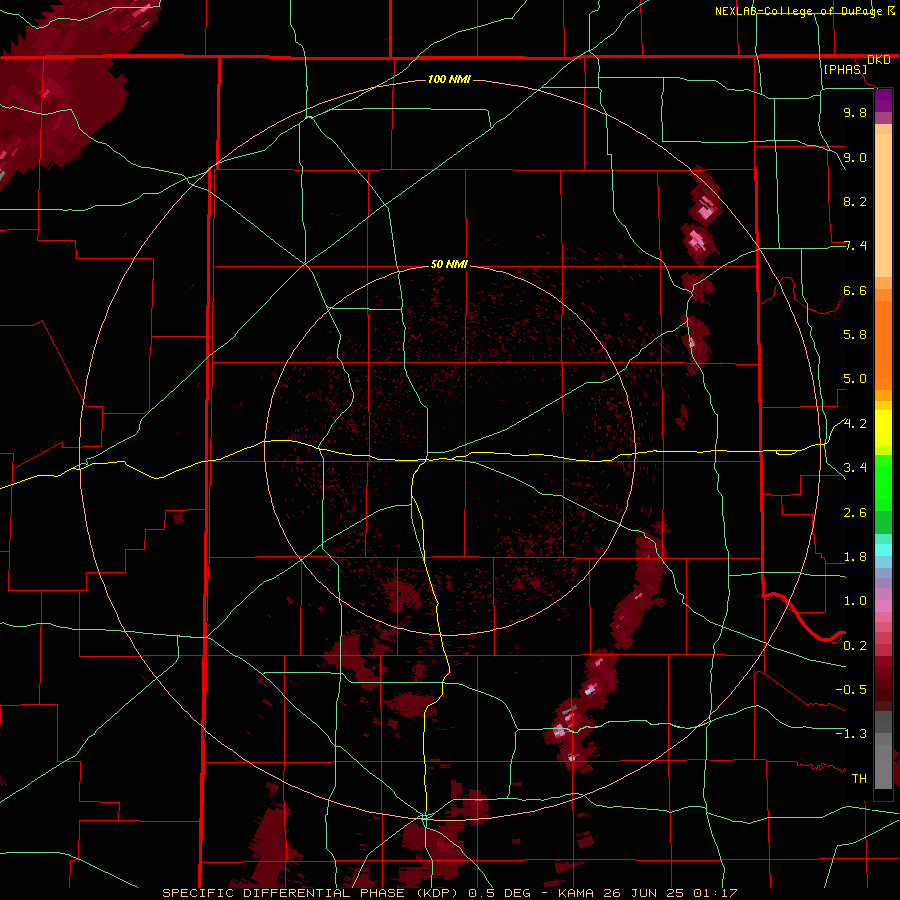Click the 7.4 value on the color scale
Image resolution: width=900 pixels, height=900 pixels.
coord(855,246)
